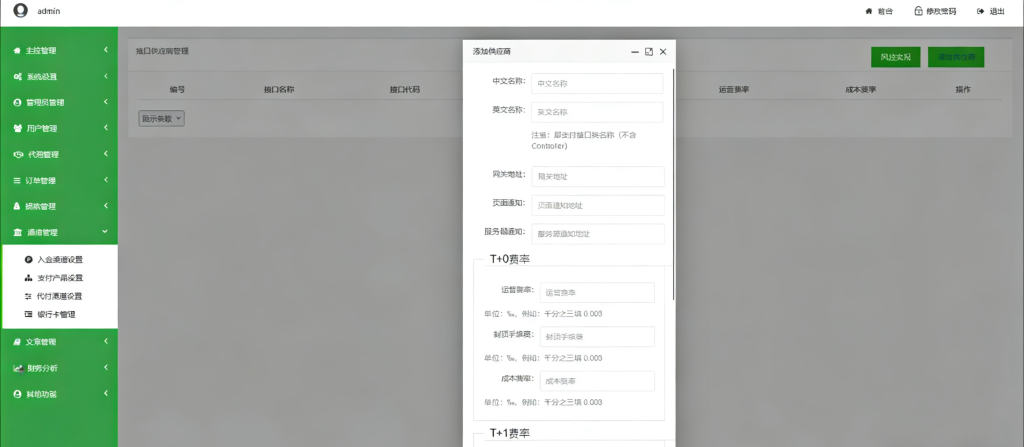This screenshot has width=1024, height=447.
Task: Click the lock icon for 修改密码
Action: pos(918,11)
